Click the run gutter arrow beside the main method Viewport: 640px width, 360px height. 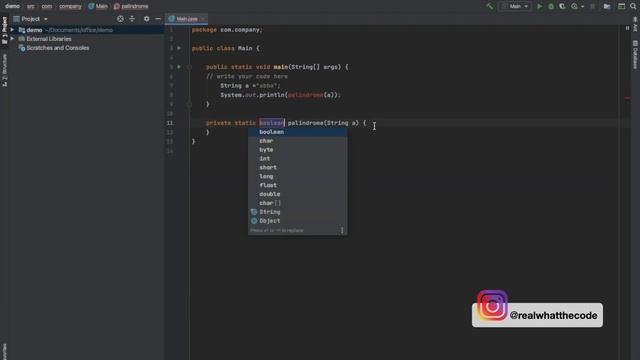[179, 67]
